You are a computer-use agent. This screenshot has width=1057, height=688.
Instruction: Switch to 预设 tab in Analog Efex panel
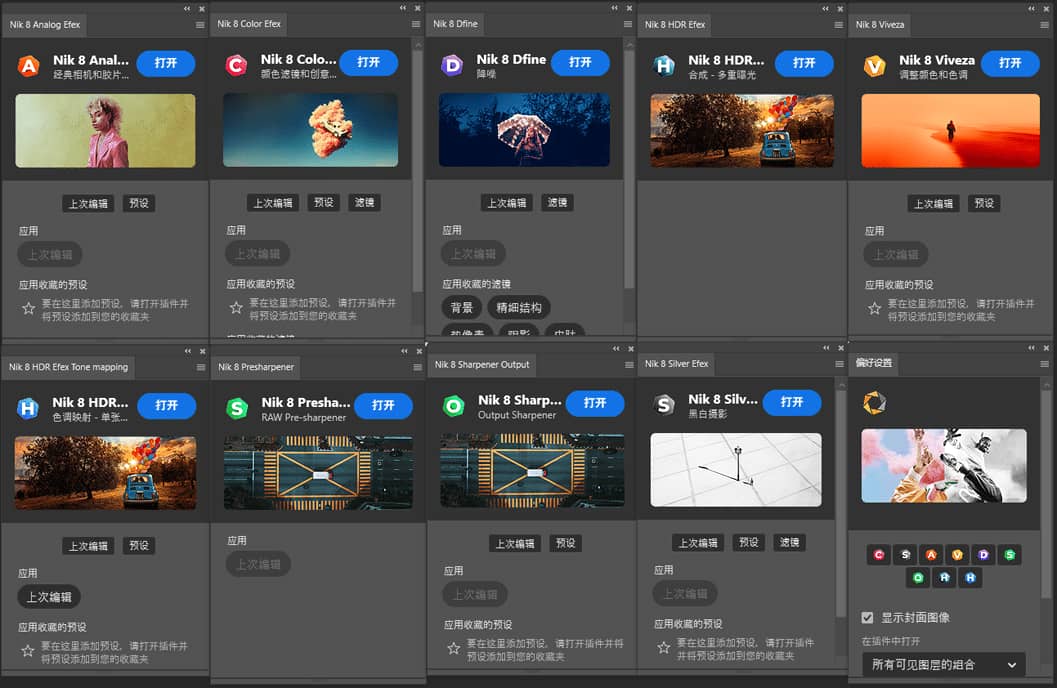pyautogui.click(x=139, y=204)
